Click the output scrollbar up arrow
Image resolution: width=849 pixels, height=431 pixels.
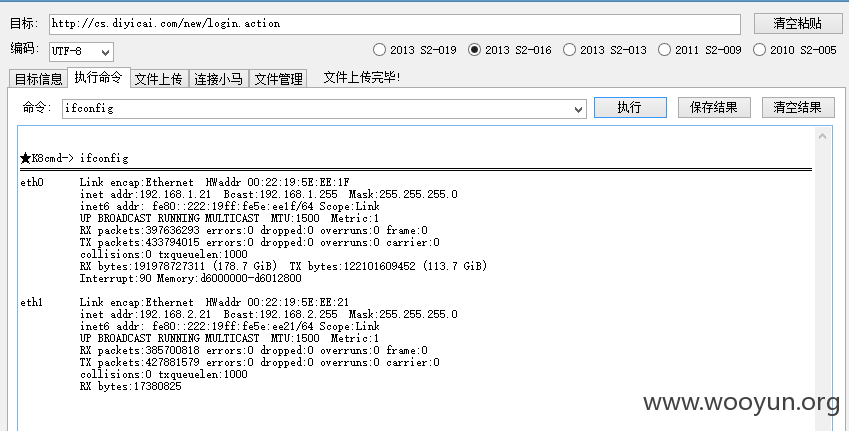pos(822,136)
